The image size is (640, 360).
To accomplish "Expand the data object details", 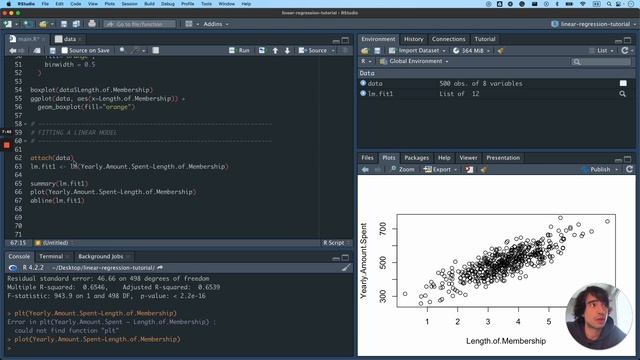I will (363, 83).
